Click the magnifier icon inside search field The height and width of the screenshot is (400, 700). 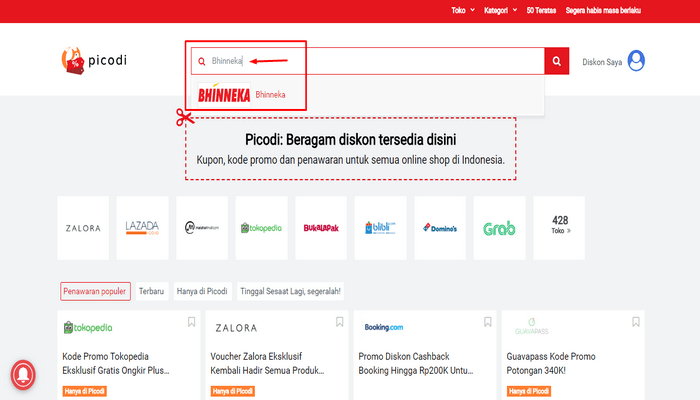[202, 61]
